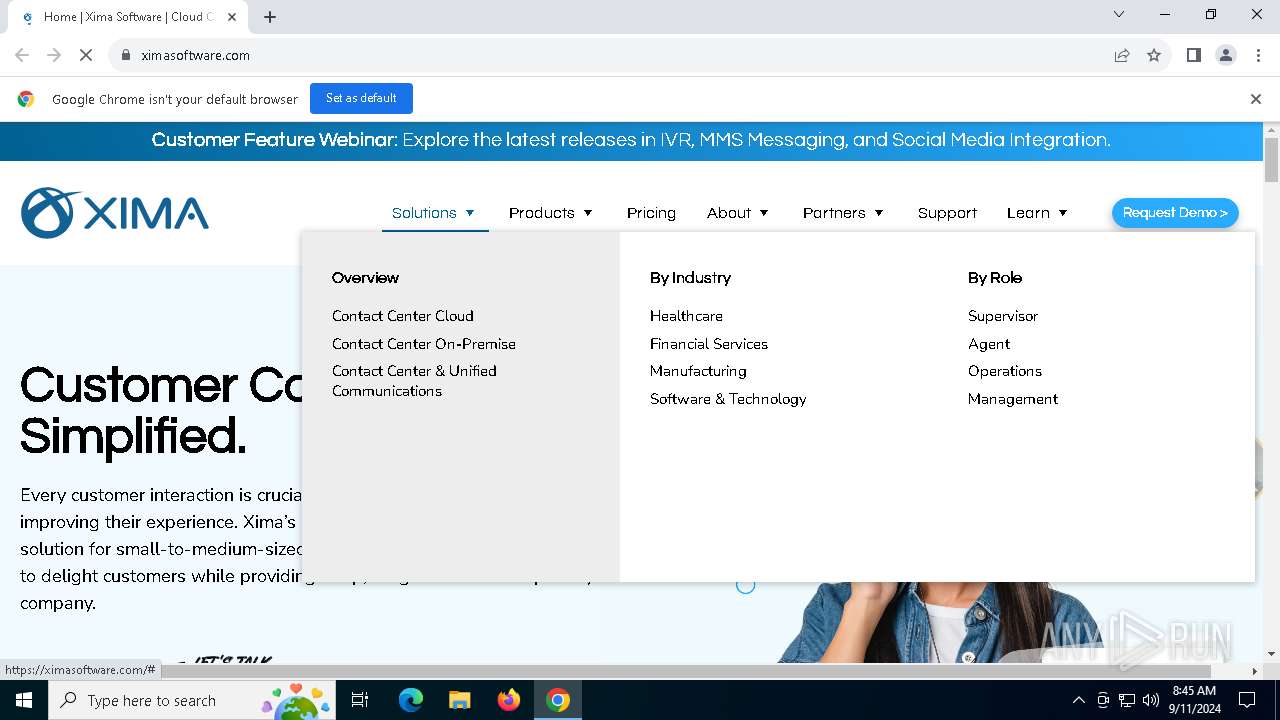Share this page icon in address bar
This screenshot has width=1280, height=720.
pyautogui.click(x=1122, y=55)
